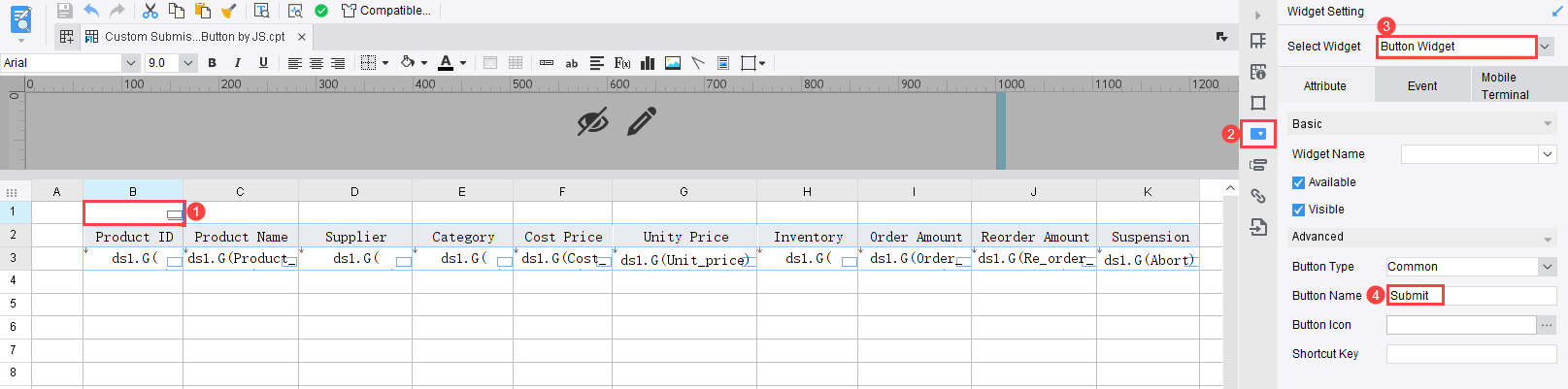Insert rich text element icon

(597, 63)
